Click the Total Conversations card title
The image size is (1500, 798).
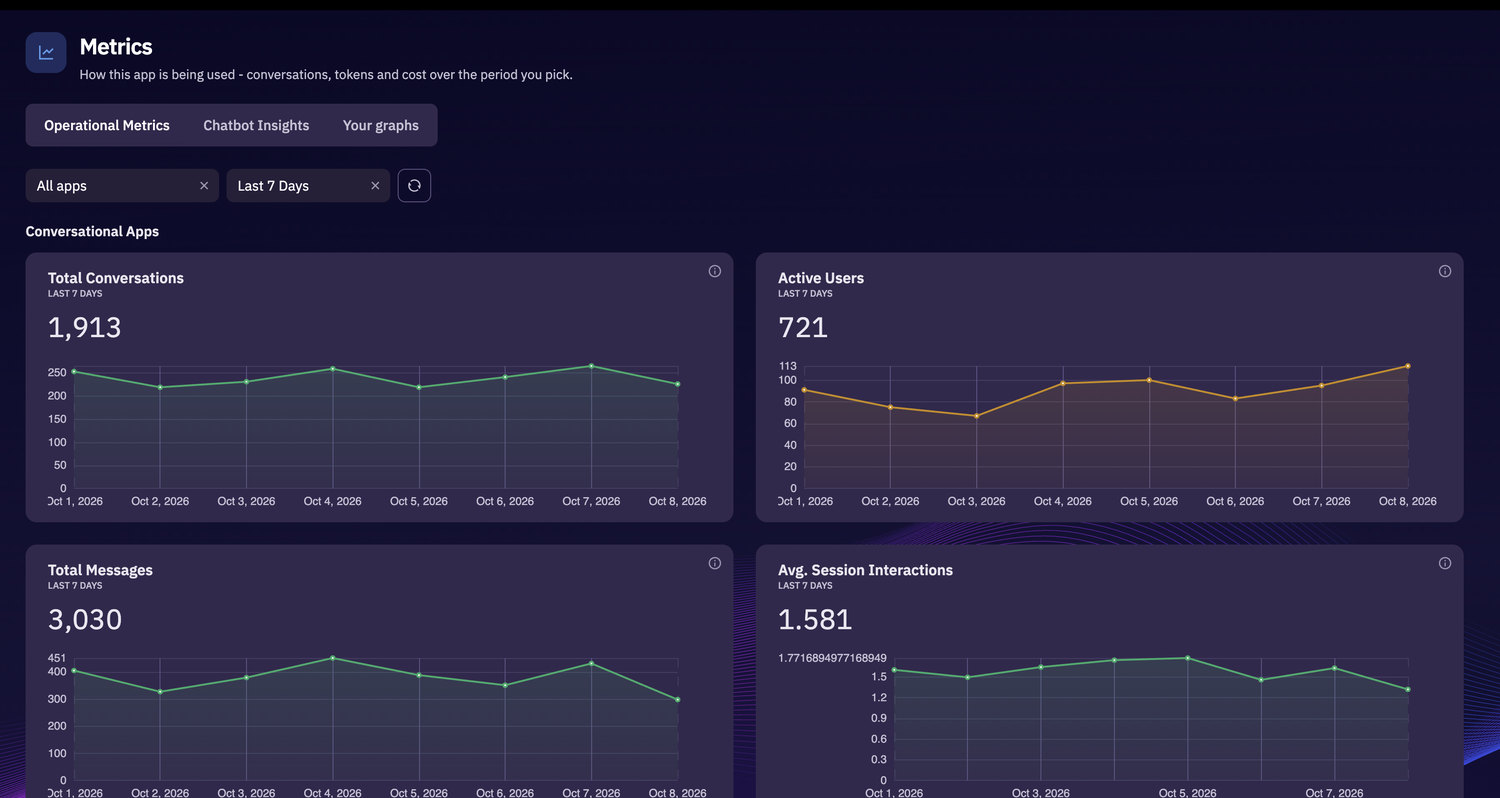tap(116, 278)
